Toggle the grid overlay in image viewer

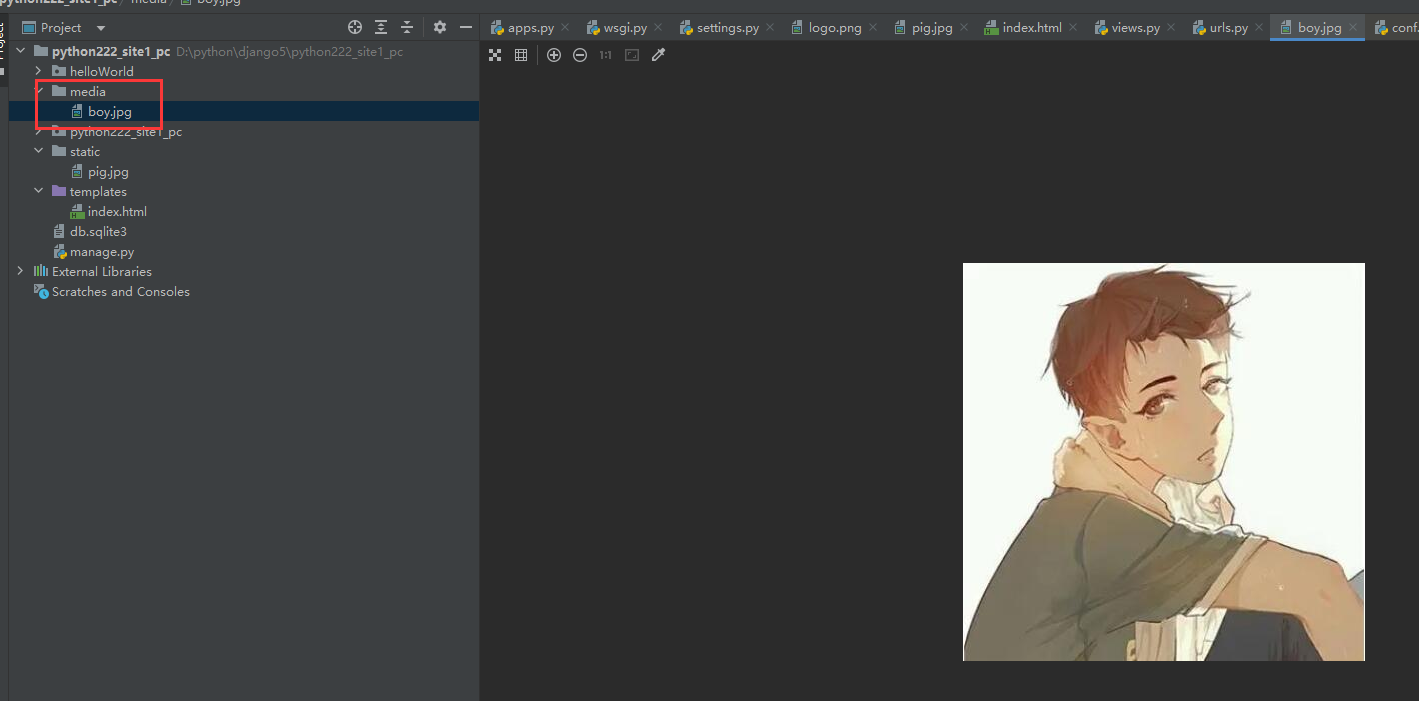point(521,55)
